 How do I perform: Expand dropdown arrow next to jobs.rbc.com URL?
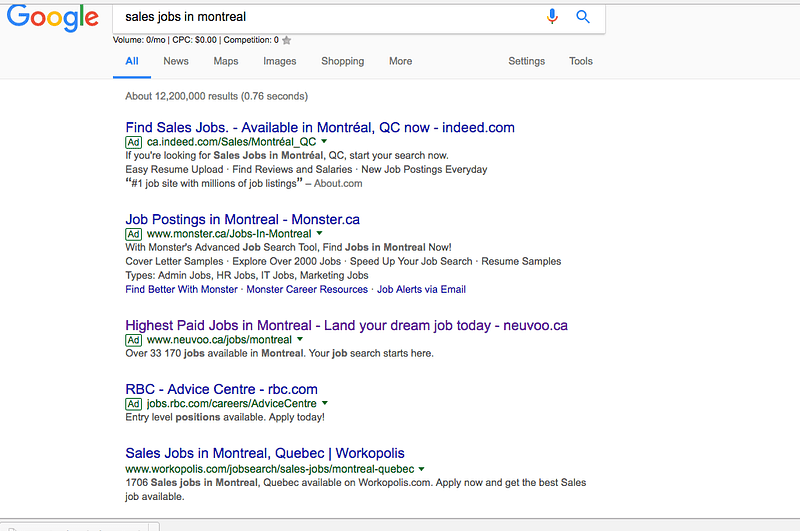(324, 403)
